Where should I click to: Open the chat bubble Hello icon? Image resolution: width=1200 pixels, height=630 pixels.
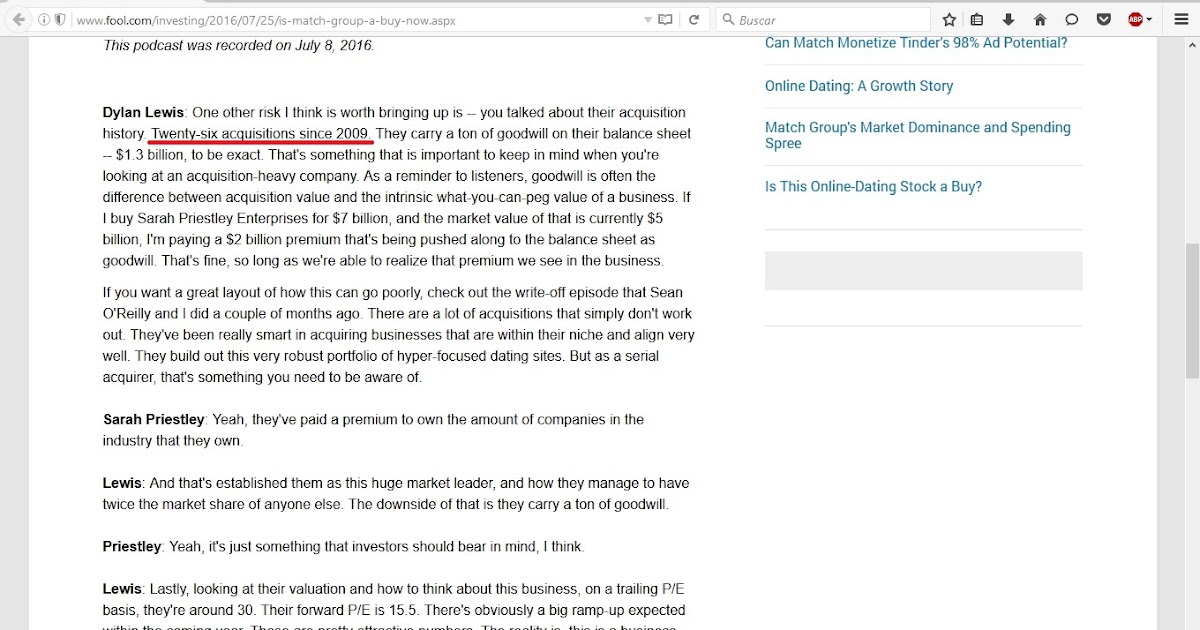(x=1071, y=19)
